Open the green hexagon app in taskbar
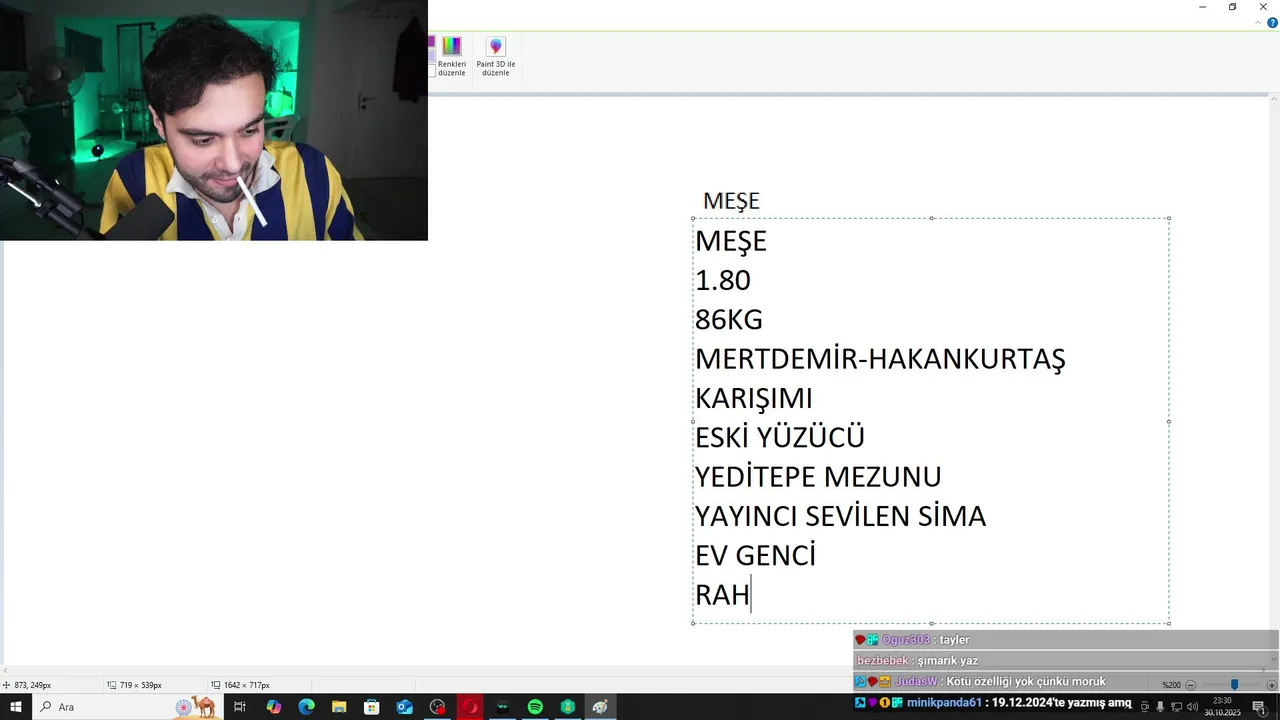Image resolution: width=1280 pixels, height=720 pixels. click(x=568, y=707)
